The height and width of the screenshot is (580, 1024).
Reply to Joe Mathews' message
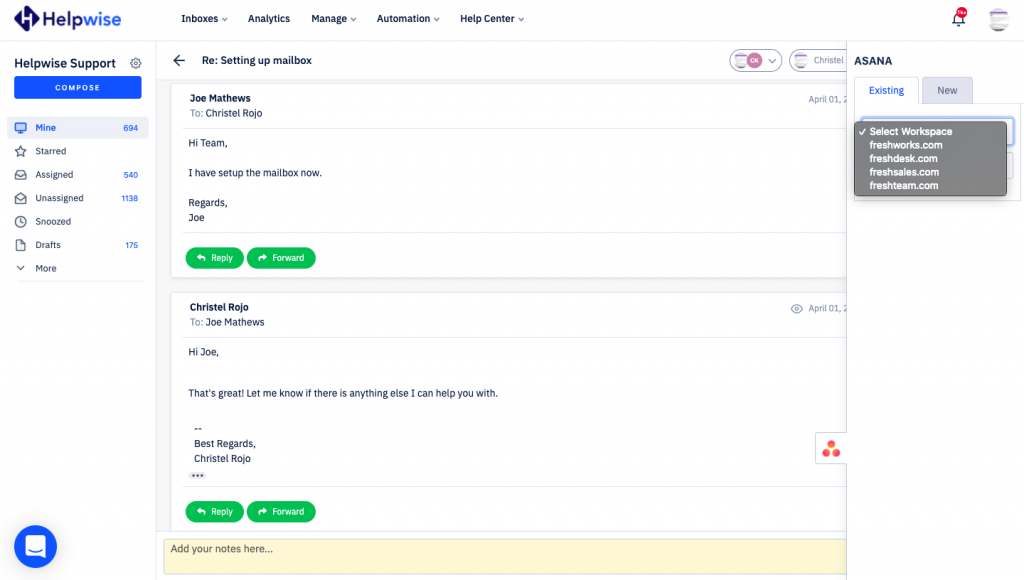pos(214,258)
